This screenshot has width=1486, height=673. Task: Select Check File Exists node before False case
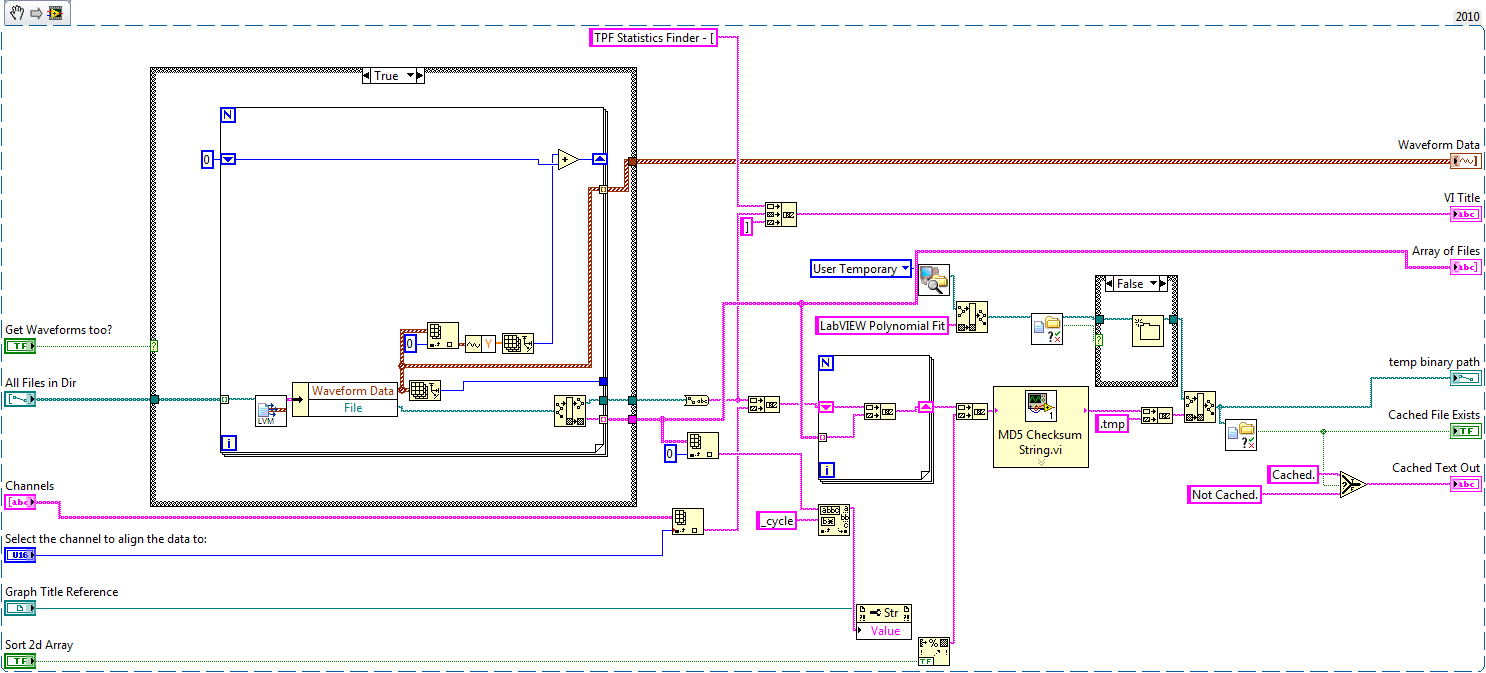(x=1047, y=329)
